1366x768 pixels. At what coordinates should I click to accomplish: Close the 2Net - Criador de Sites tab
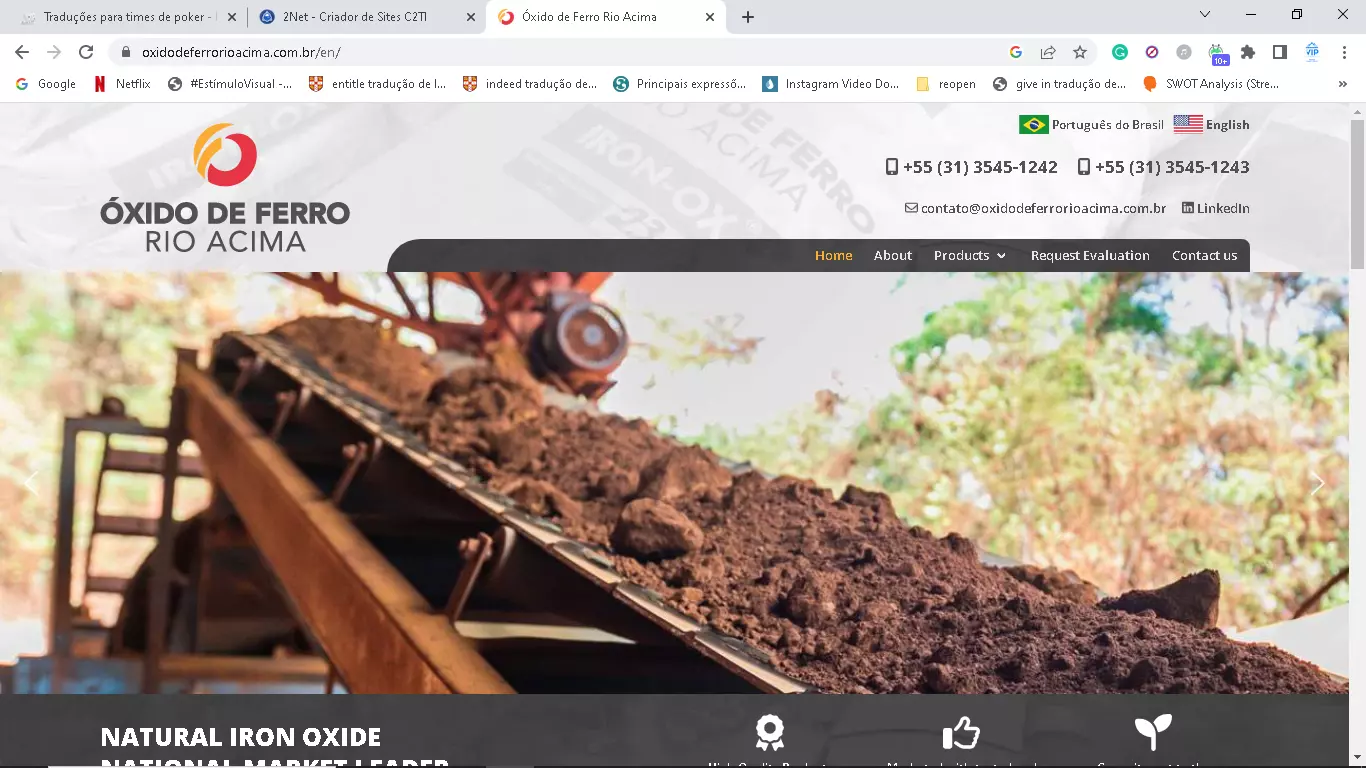pyautogui.click(x=471, y=17)
